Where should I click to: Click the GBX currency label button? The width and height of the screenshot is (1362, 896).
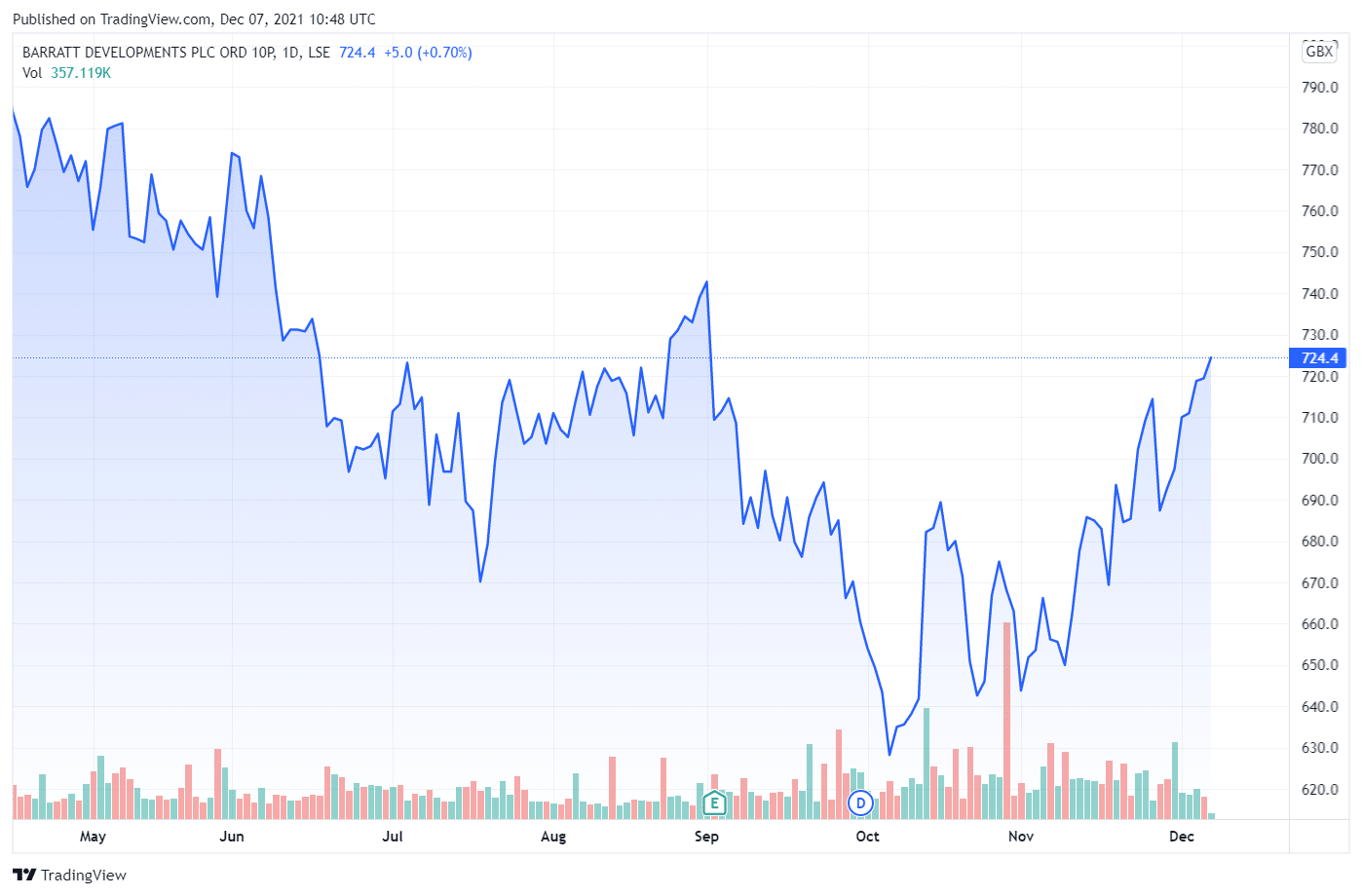pos(1319,52)
